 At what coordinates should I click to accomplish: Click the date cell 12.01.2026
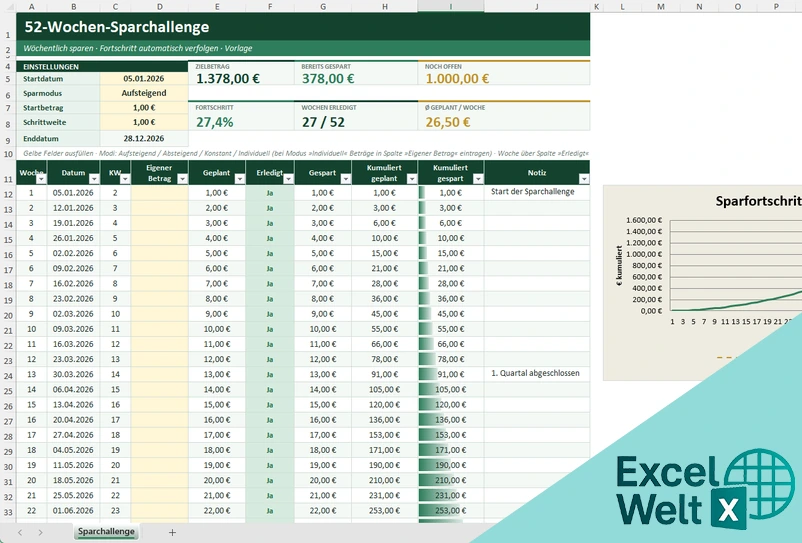(73, 208)
